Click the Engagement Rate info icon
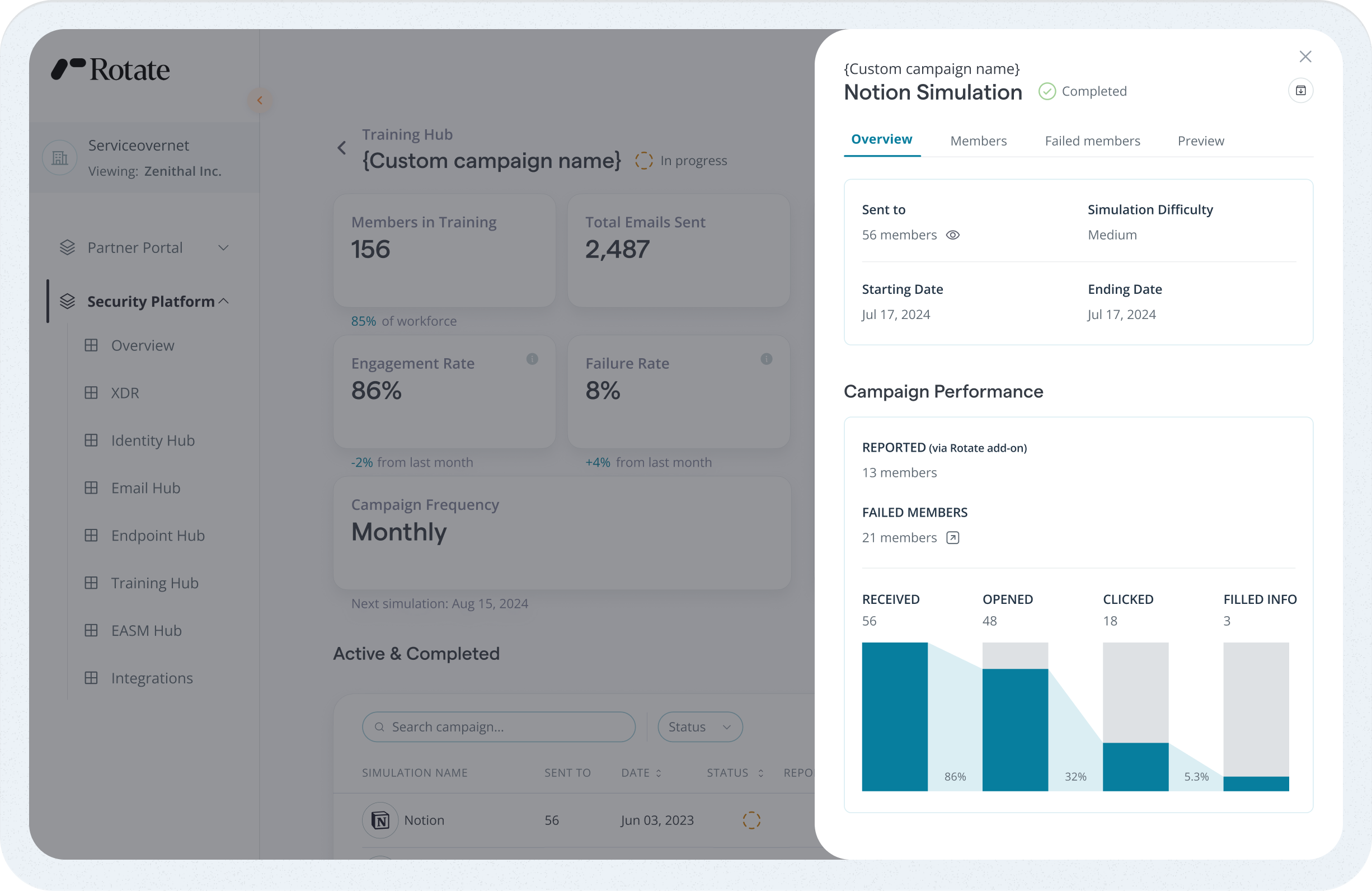Image resolution: width=1372 pixels, height=891 pixels. point(532,359)
